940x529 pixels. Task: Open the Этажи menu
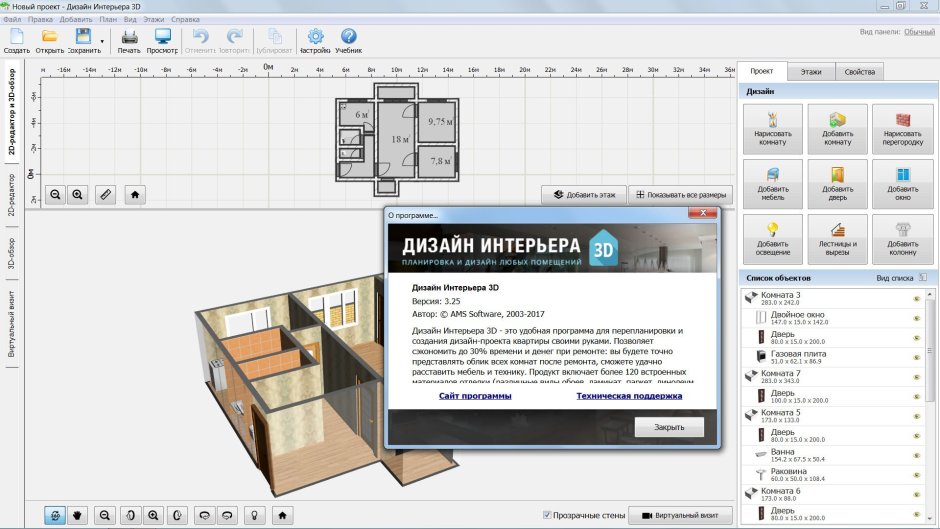click(153, 19)
